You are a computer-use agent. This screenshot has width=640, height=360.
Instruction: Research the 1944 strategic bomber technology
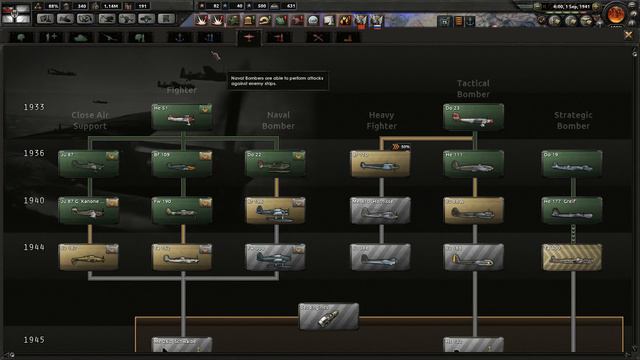(x=571, y=257)
